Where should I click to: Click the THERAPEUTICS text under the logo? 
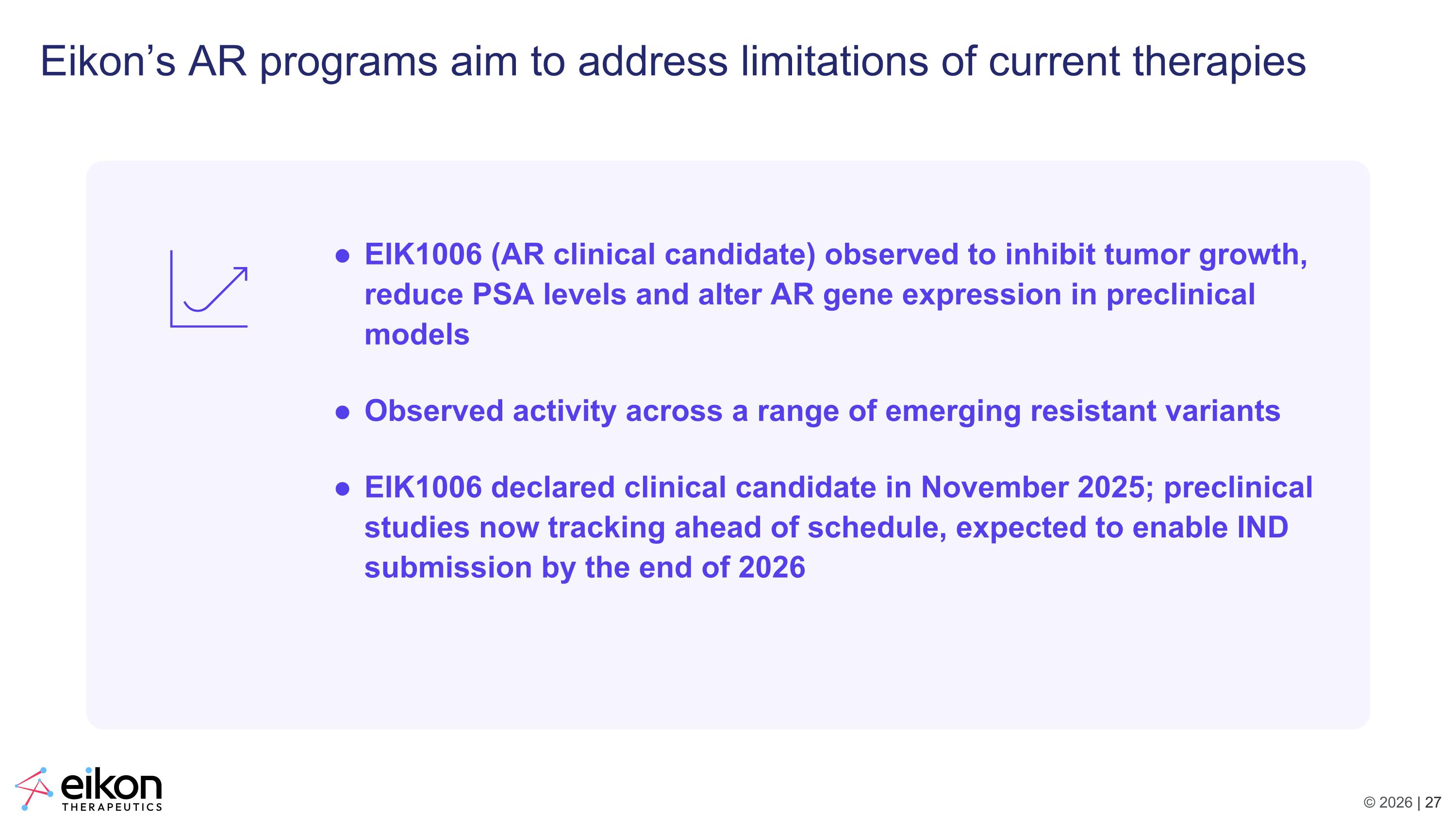pyautogui.click(x=112, y=806)
